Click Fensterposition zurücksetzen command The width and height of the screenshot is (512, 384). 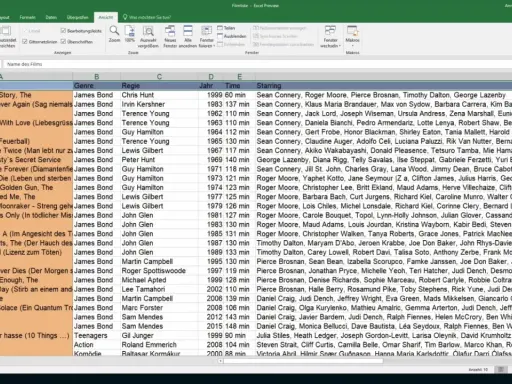(283, 44)
